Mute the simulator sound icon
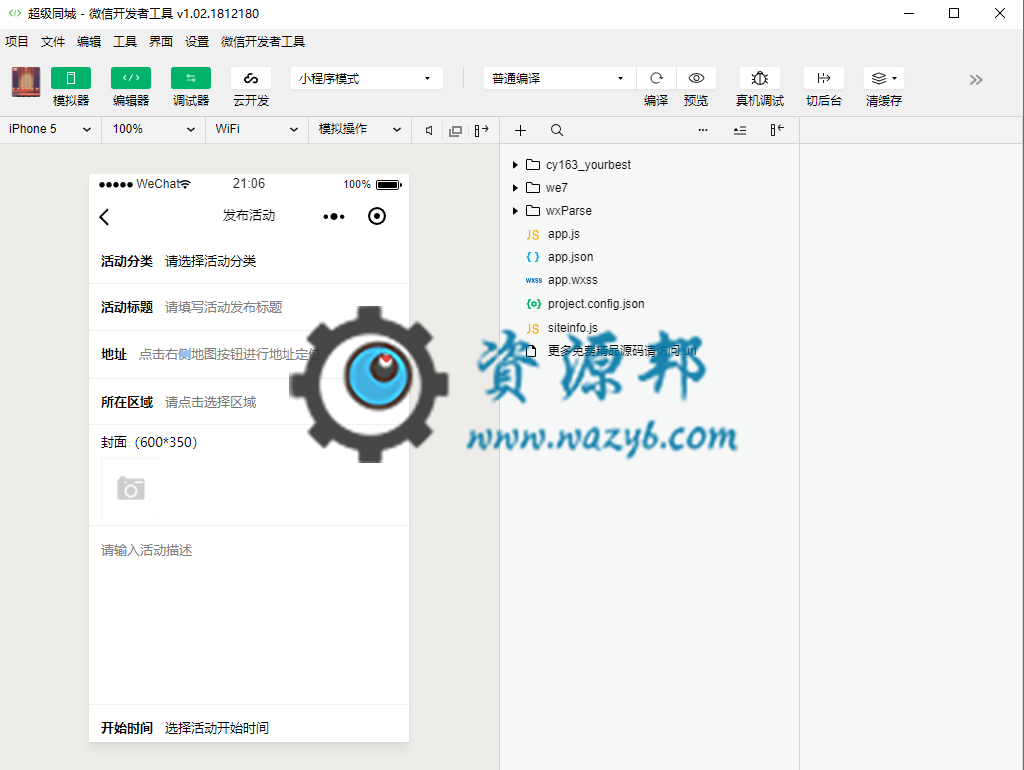The image size is (1024, 770). (429, 131)
